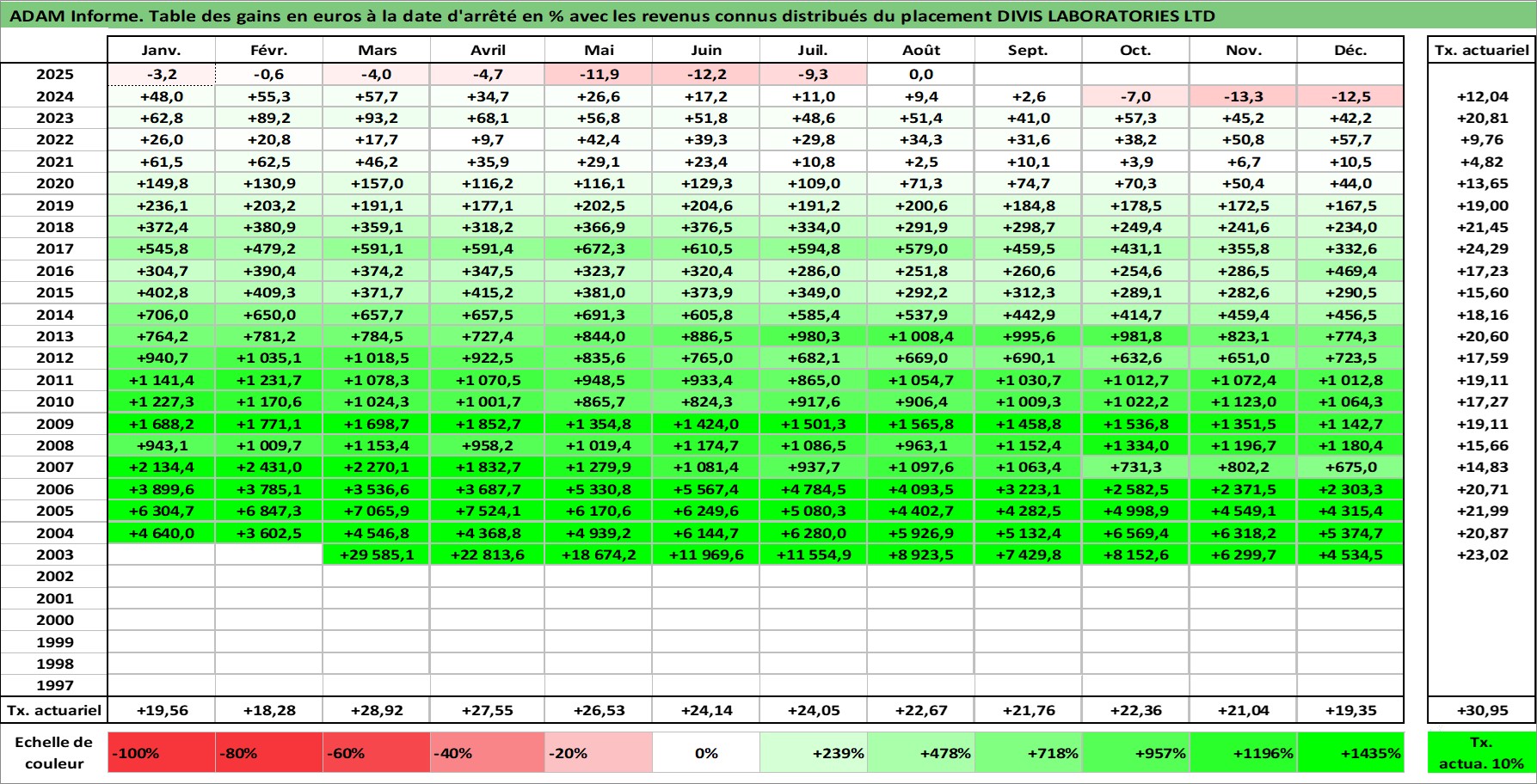Select the 2024 Nov. cell showing -13,3
Image resolution: width=1537 pixels, height=784 pixels.
pyautogui.click(x=1243, y=96)
